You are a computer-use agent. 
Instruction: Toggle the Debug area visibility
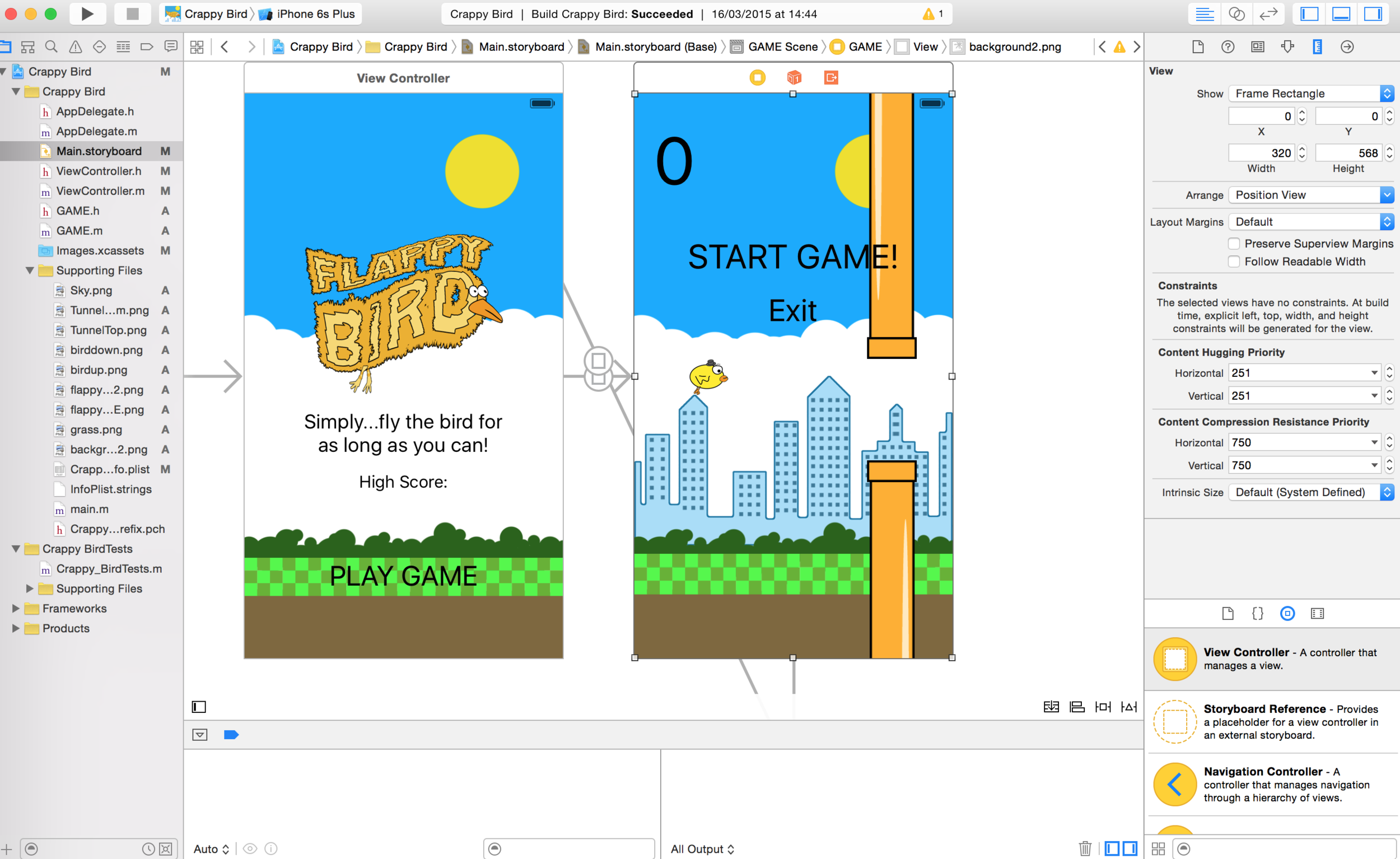(x=1341, y=13)
